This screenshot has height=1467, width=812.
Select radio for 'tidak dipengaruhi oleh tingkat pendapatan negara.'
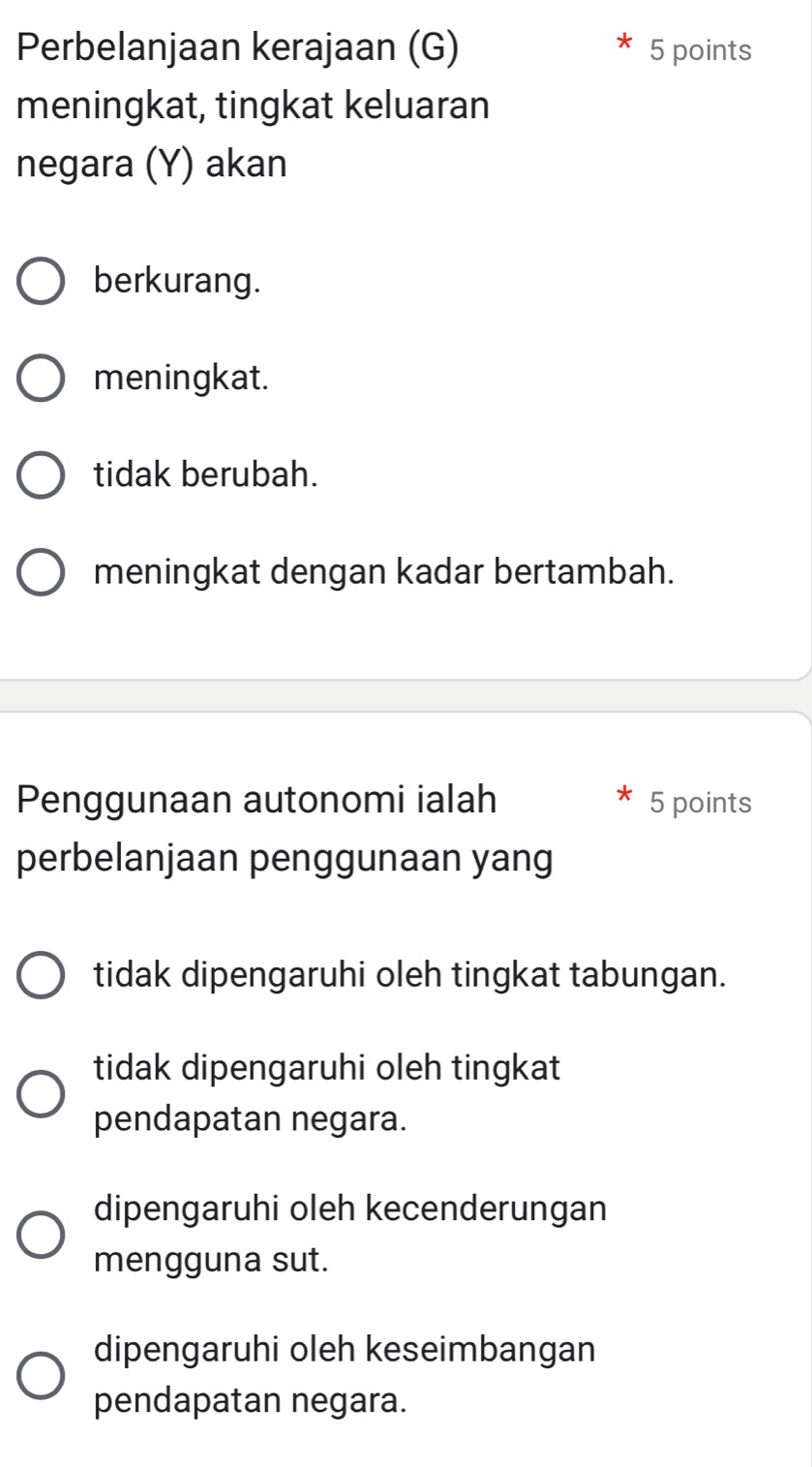(42, 1095)
